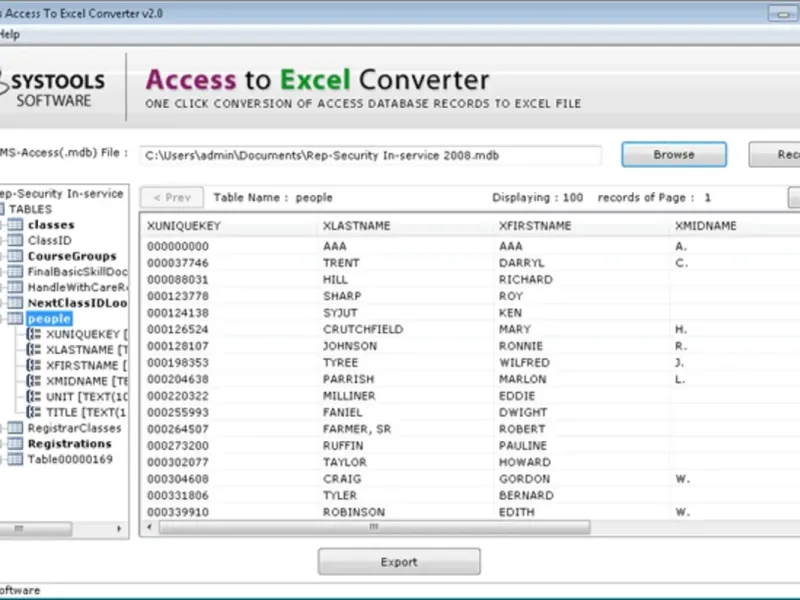Click the SHARP last name cell

342,296
